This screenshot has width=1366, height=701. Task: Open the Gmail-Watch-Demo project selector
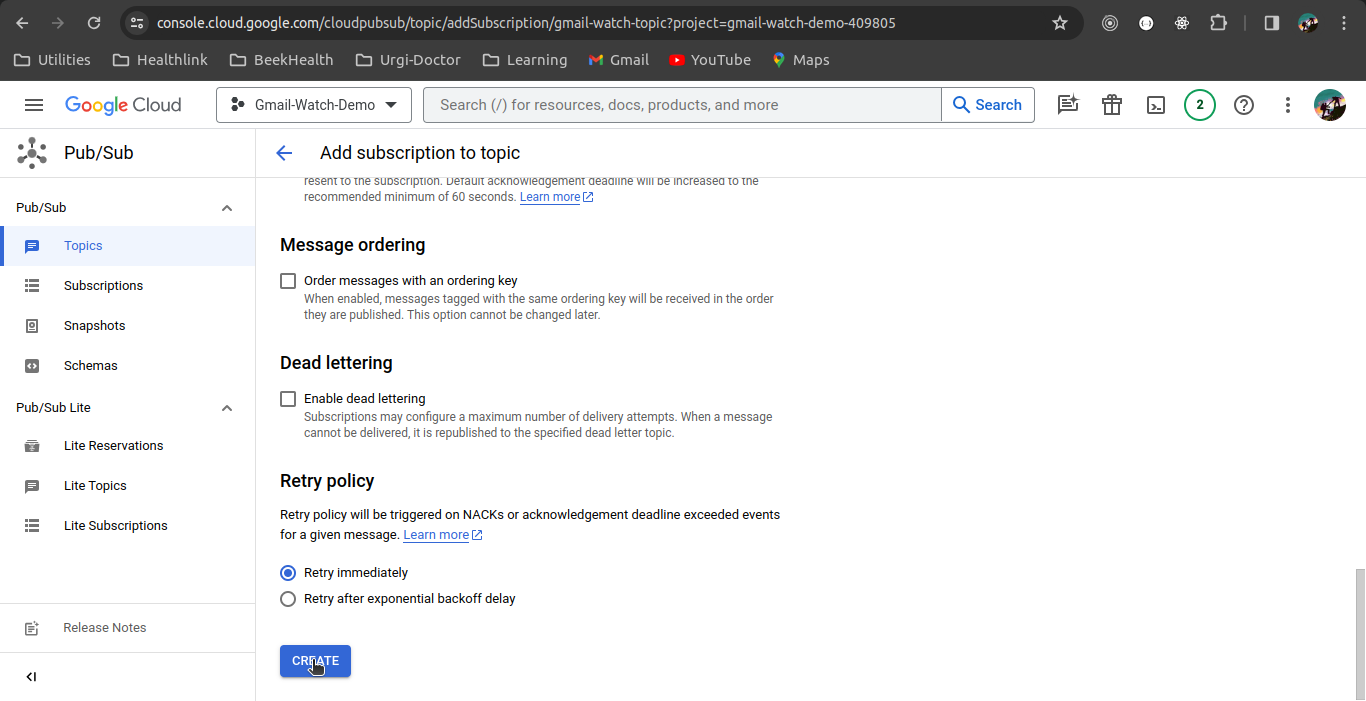[x=313, y=104]
